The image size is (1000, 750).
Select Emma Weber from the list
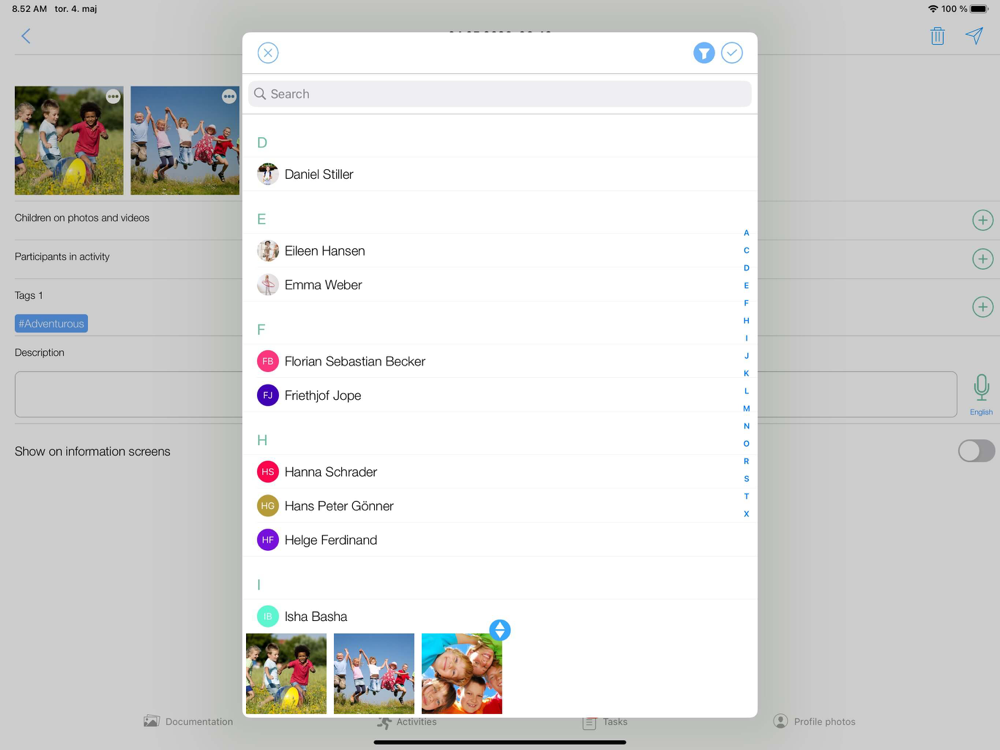[x=499, y=284]
